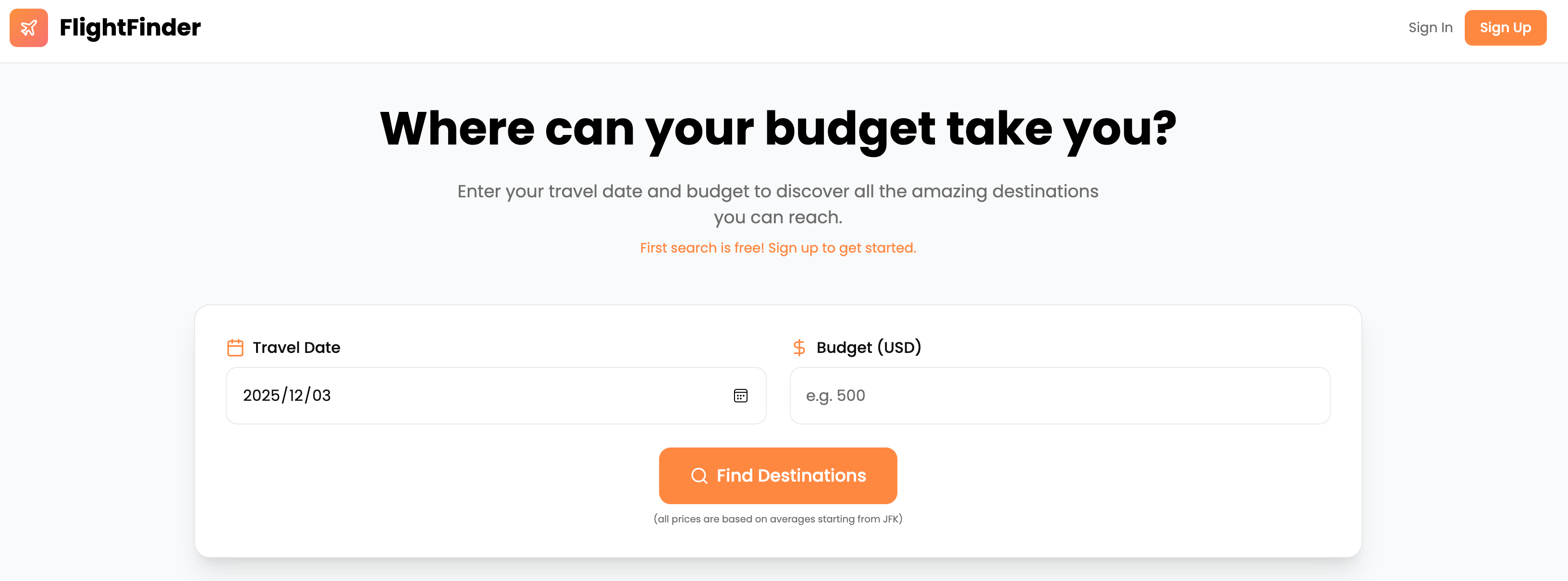Click the JFK pricing disclaimer note

click(777, 519)
